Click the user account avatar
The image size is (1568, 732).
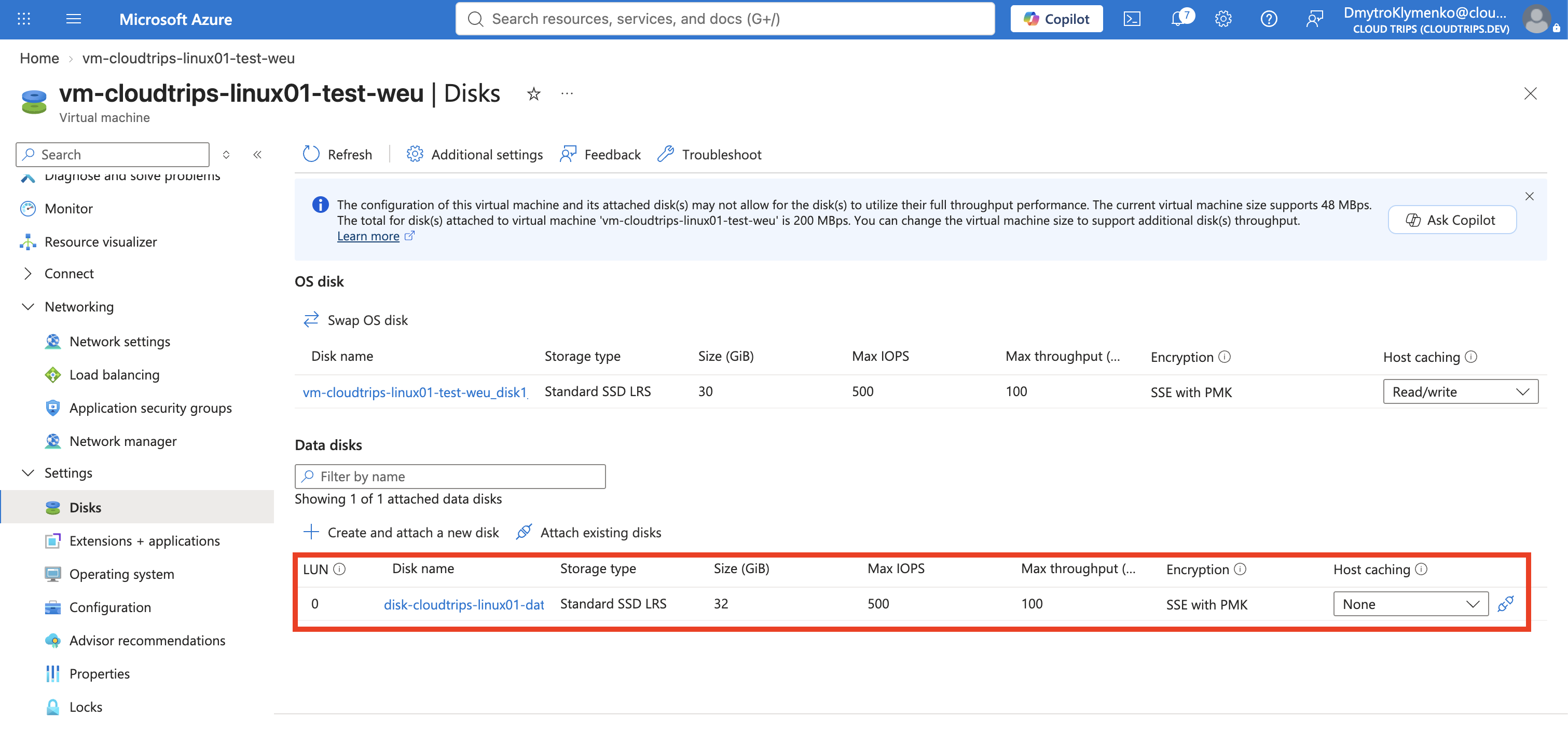coord(1537,19)
